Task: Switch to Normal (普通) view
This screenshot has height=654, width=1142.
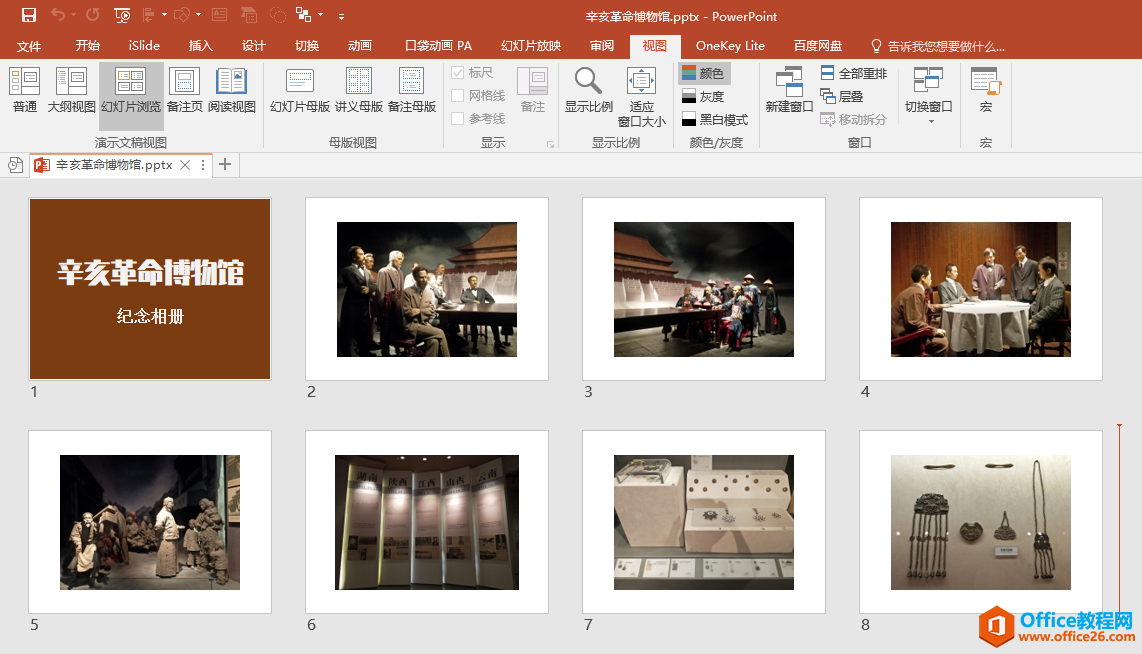Action: coord(24,90)
